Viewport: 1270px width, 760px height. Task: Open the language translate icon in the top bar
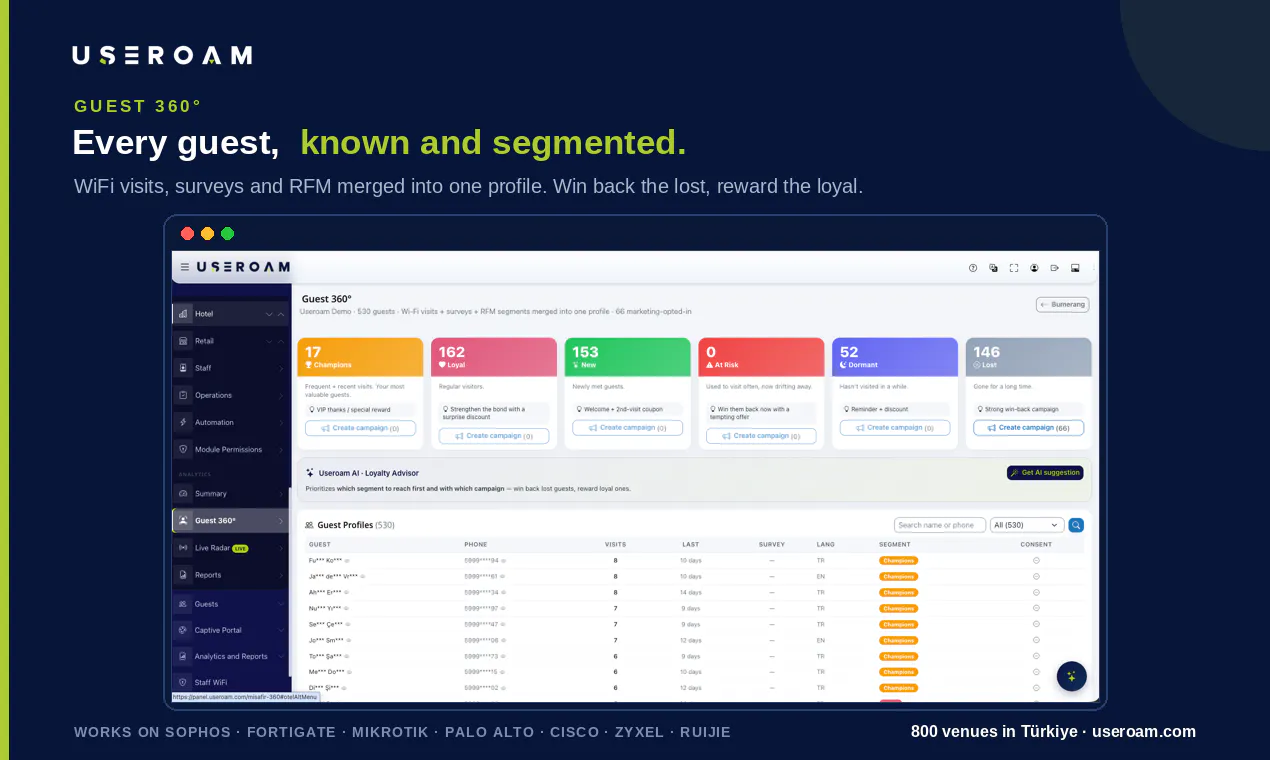click(993, 268)
